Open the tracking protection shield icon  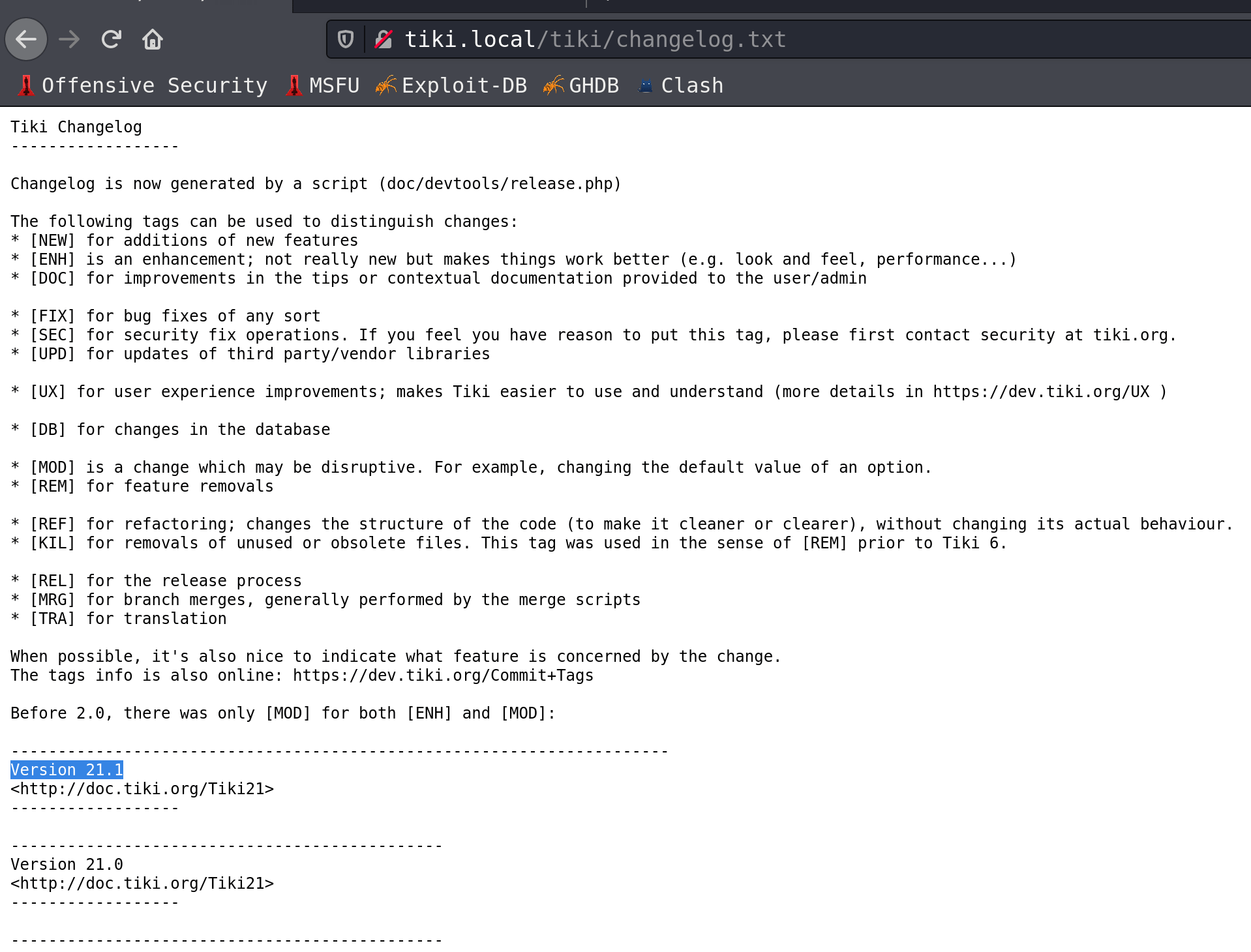(346, 40)
